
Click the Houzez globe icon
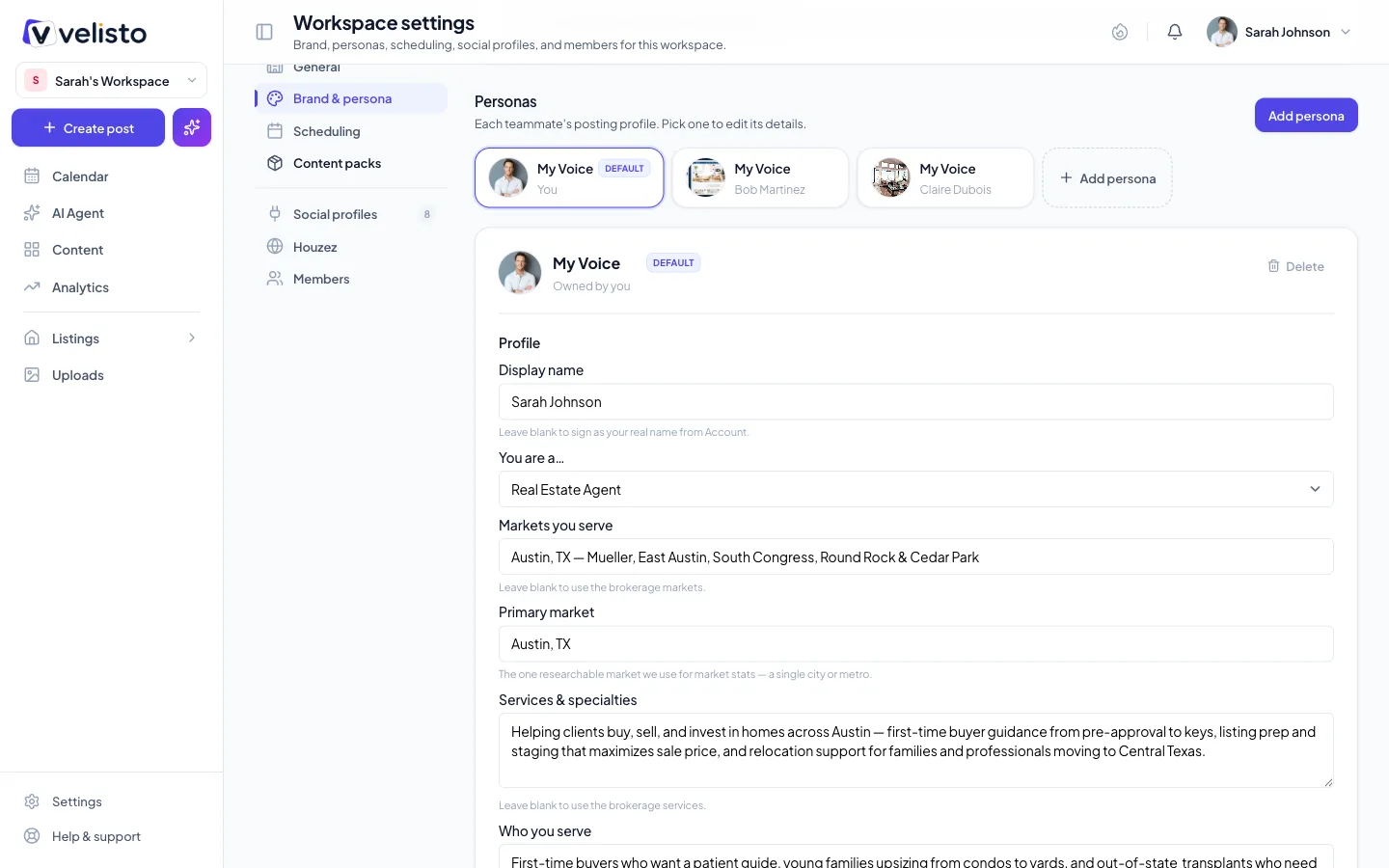point(275,246)
